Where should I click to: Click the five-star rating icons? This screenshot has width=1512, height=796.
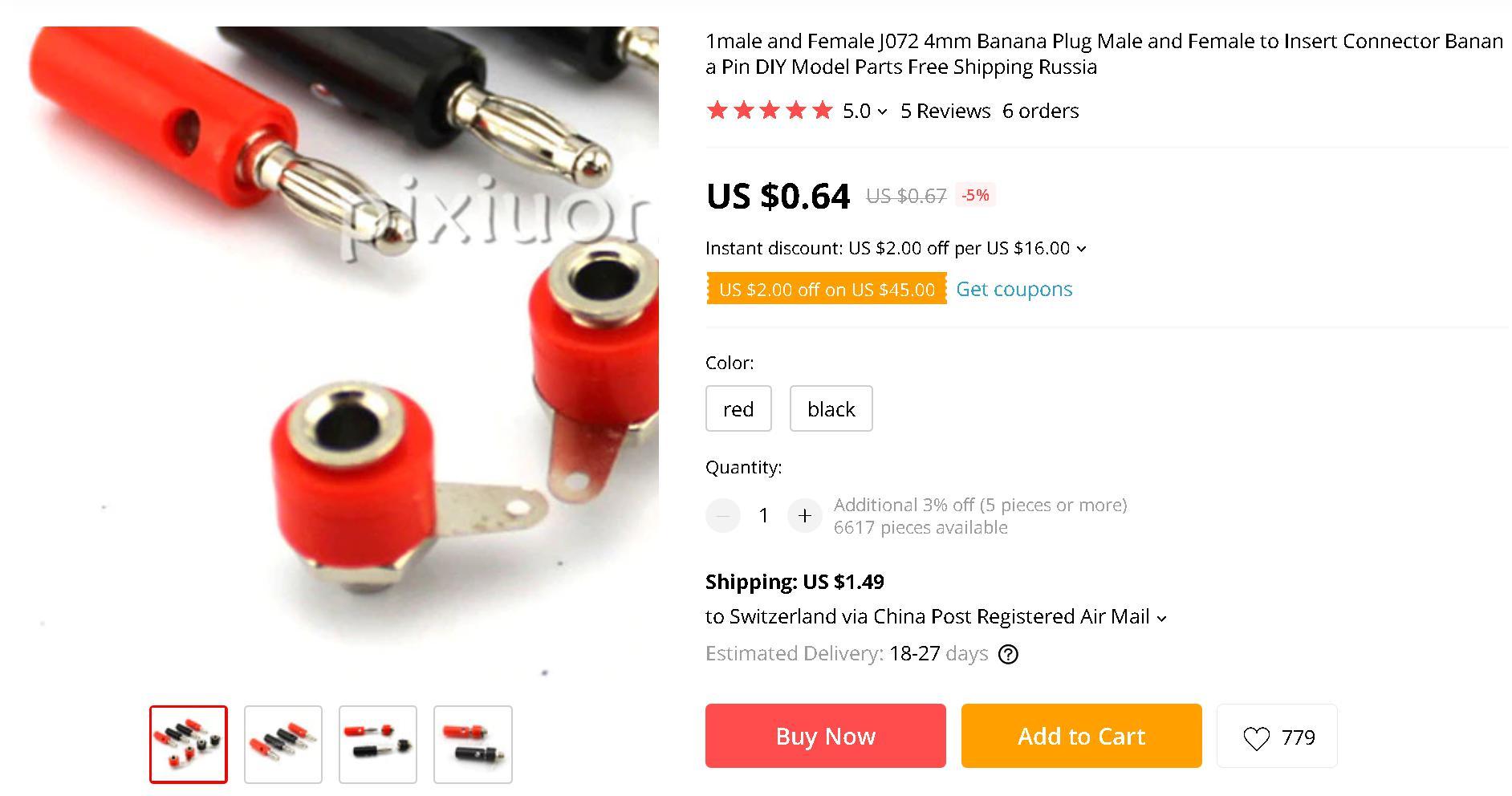click(770, 111)
